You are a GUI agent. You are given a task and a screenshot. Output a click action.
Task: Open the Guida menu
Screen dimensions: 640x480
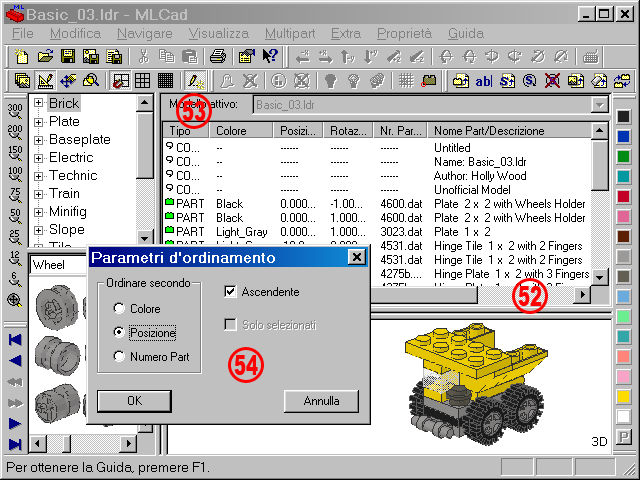(466, 33)
